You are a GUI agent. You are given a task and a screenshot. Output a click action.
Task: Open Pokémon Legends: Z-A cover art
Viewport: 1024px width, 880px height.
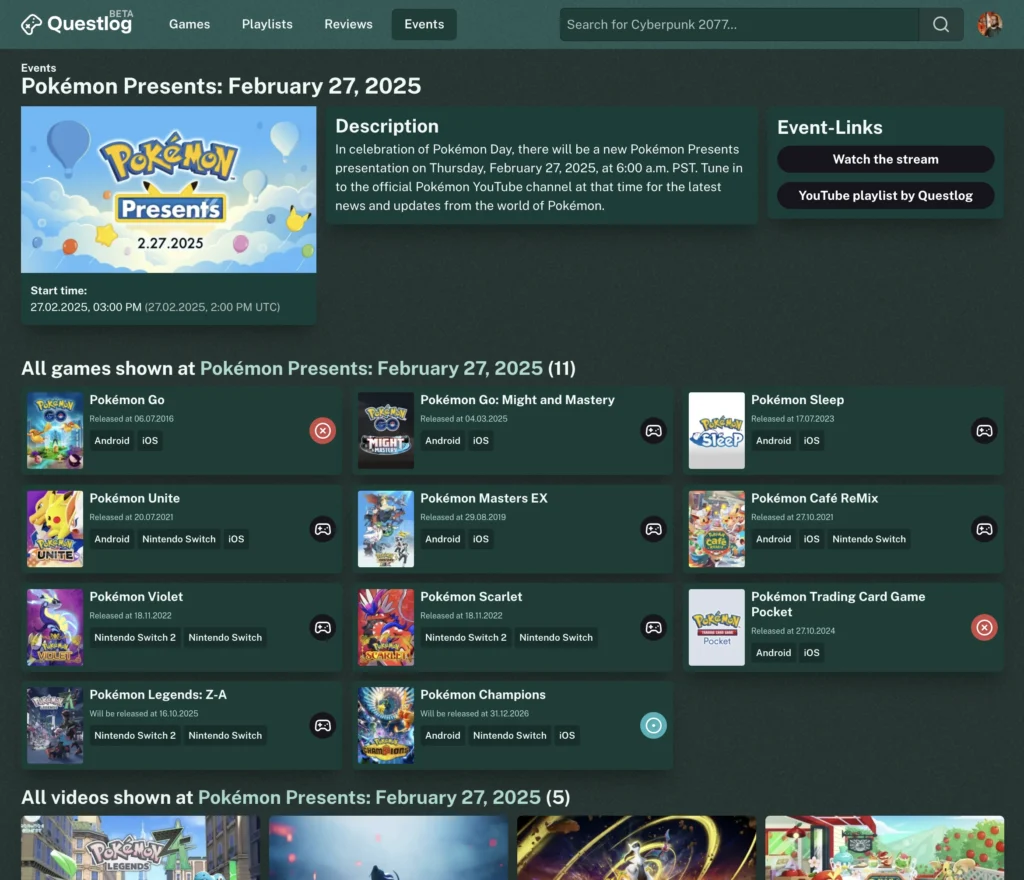55,725
